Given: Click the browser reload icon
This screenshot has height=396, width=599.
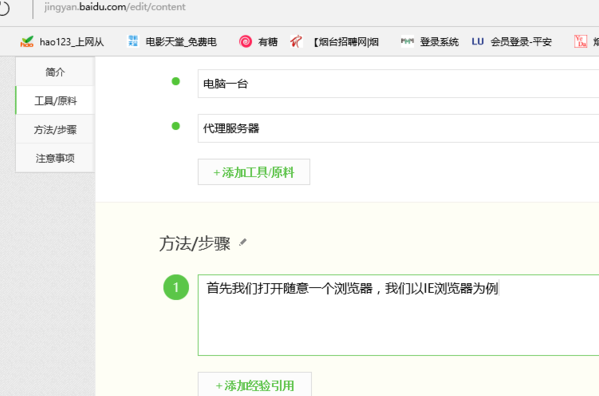Looking at the screenshot, I should point(3,8).
